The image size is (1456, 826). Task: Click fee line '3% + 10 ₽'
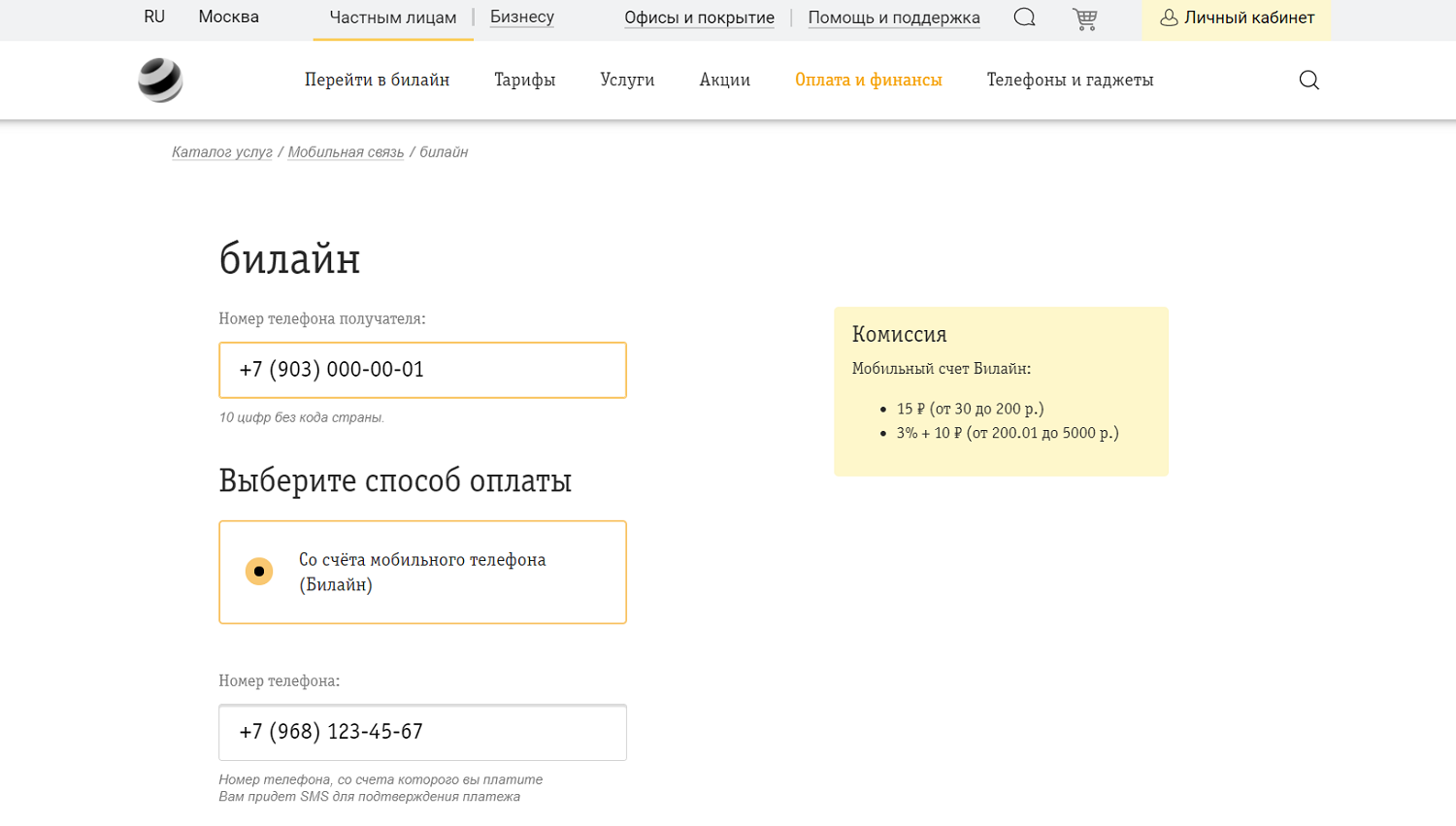(1007, 433)
